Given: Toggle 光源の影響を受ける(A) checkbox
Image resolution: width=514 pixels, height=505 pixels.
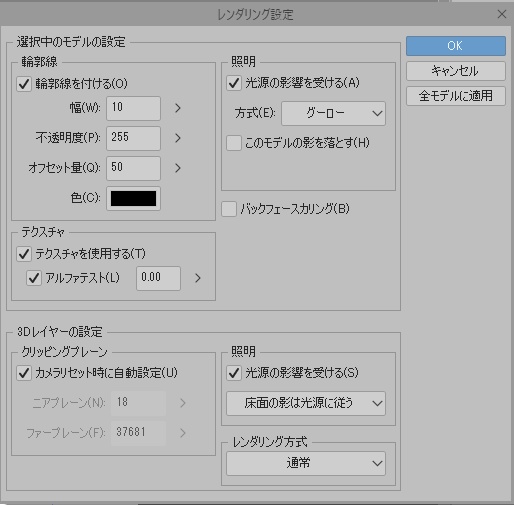Looking at the screenshot, I should pos(234,83).
